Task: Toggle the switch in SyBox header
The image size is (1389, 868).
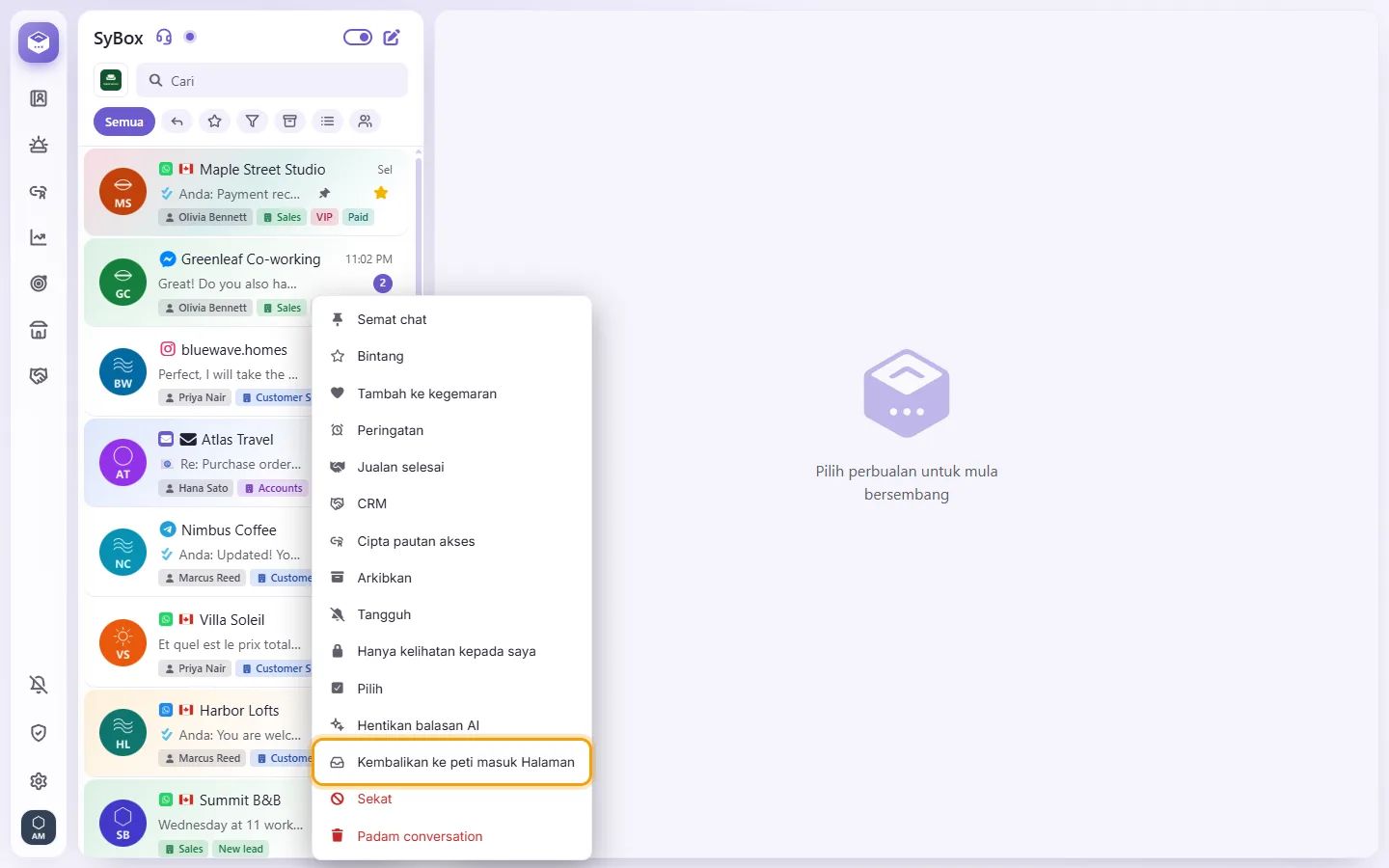Action: tap(358, 38)
